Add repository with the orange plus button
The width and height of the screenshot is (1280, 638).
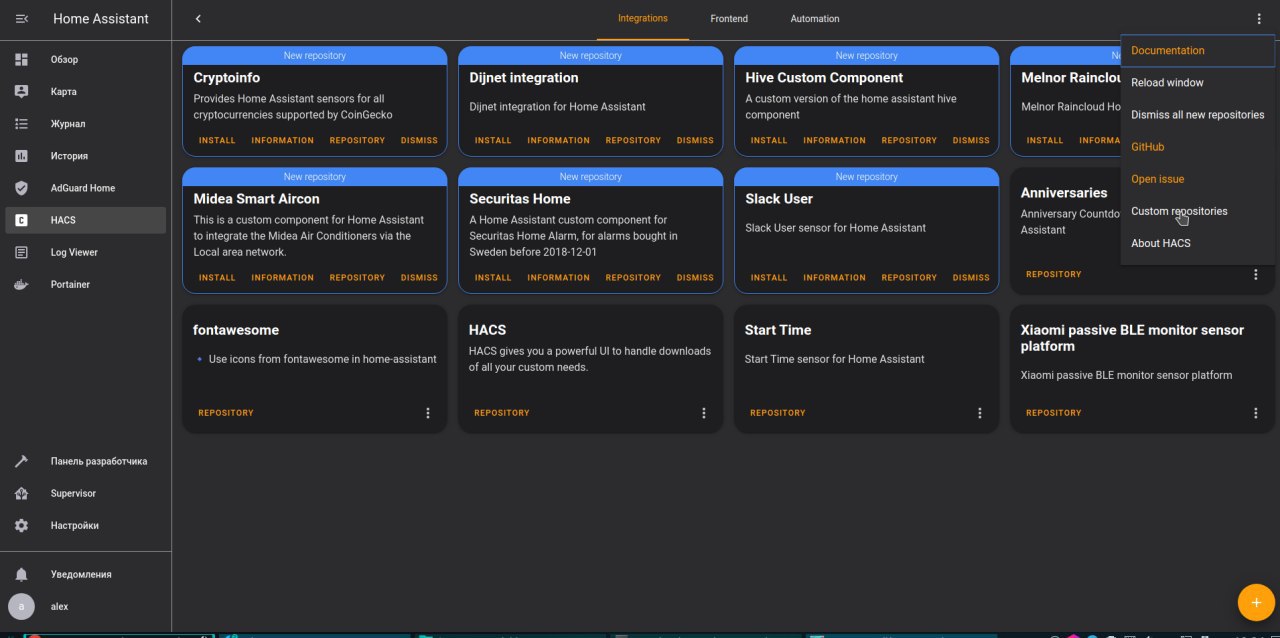[x=1256, y=602]
